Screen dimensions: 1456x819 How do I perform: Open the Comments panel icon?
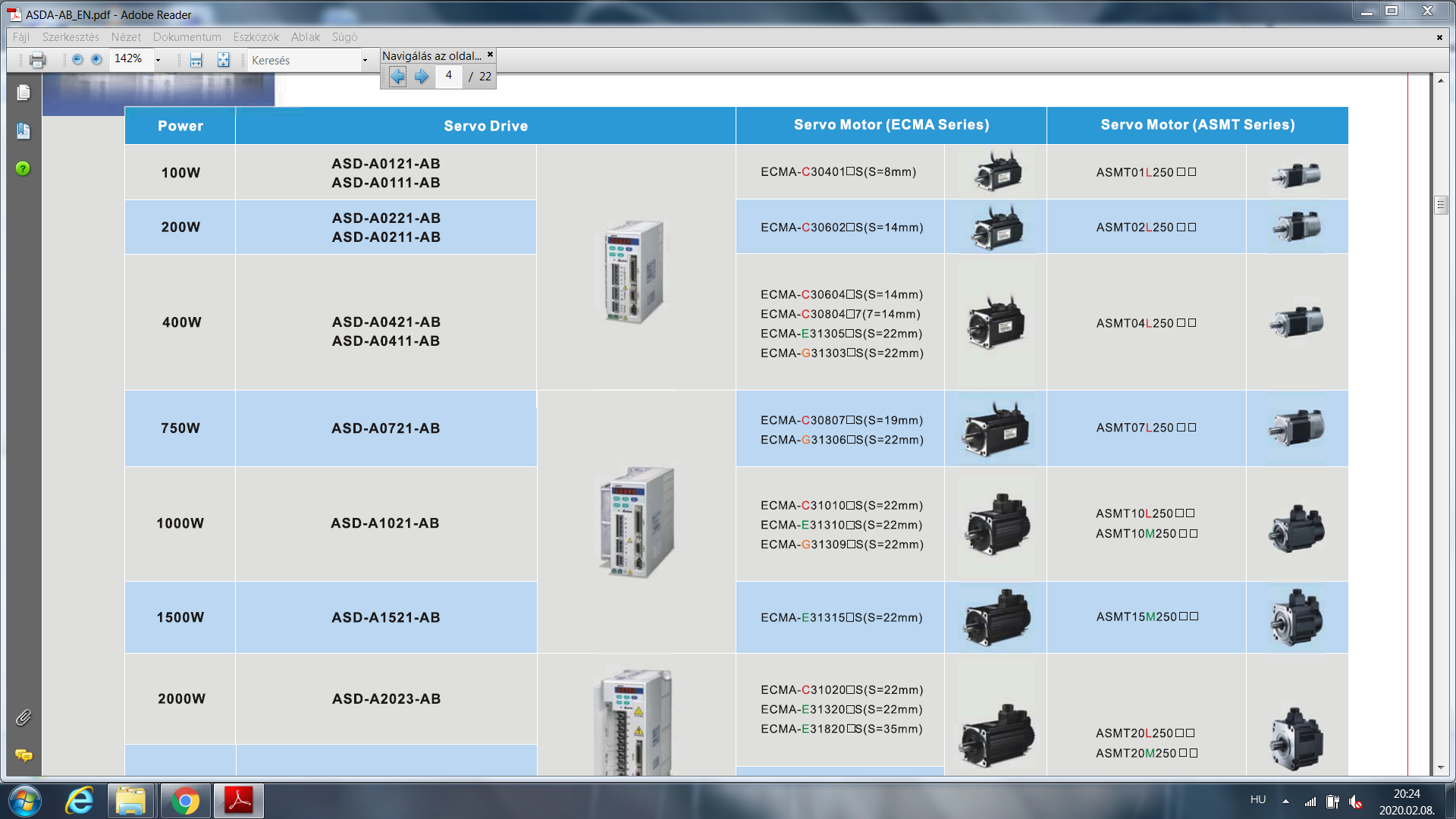tap(24, 755)
